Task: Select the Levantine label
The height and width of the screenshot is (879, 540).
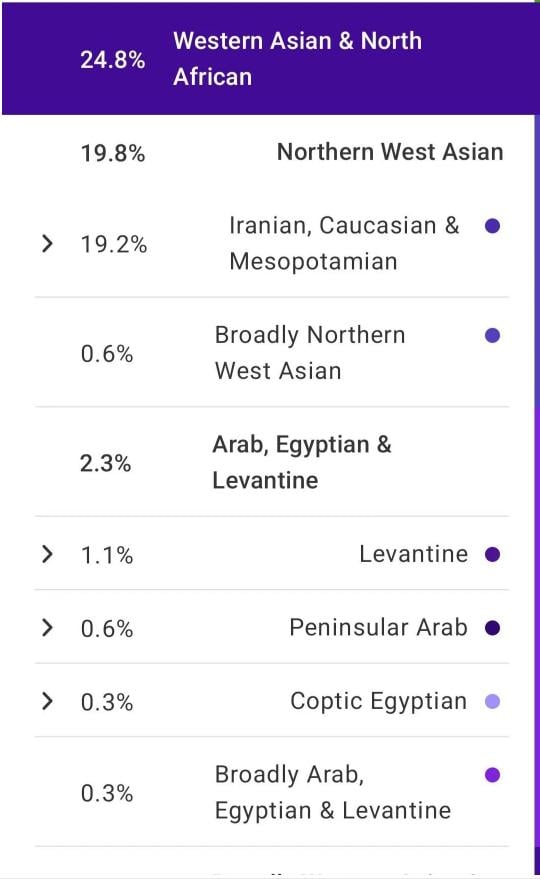Action: click(x=413, y=554)
